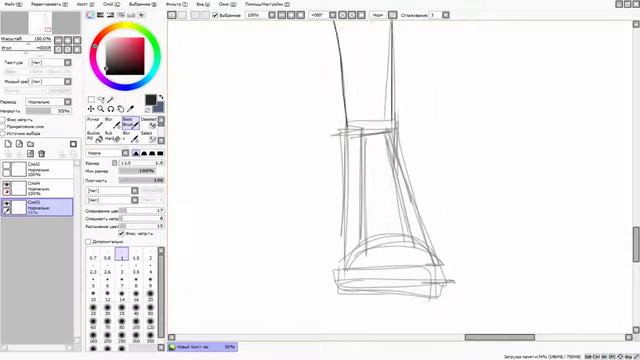Toggle Прикрепление слоя checkbox
The width and height of the screenshot is (640, 360).
(3, 127)
